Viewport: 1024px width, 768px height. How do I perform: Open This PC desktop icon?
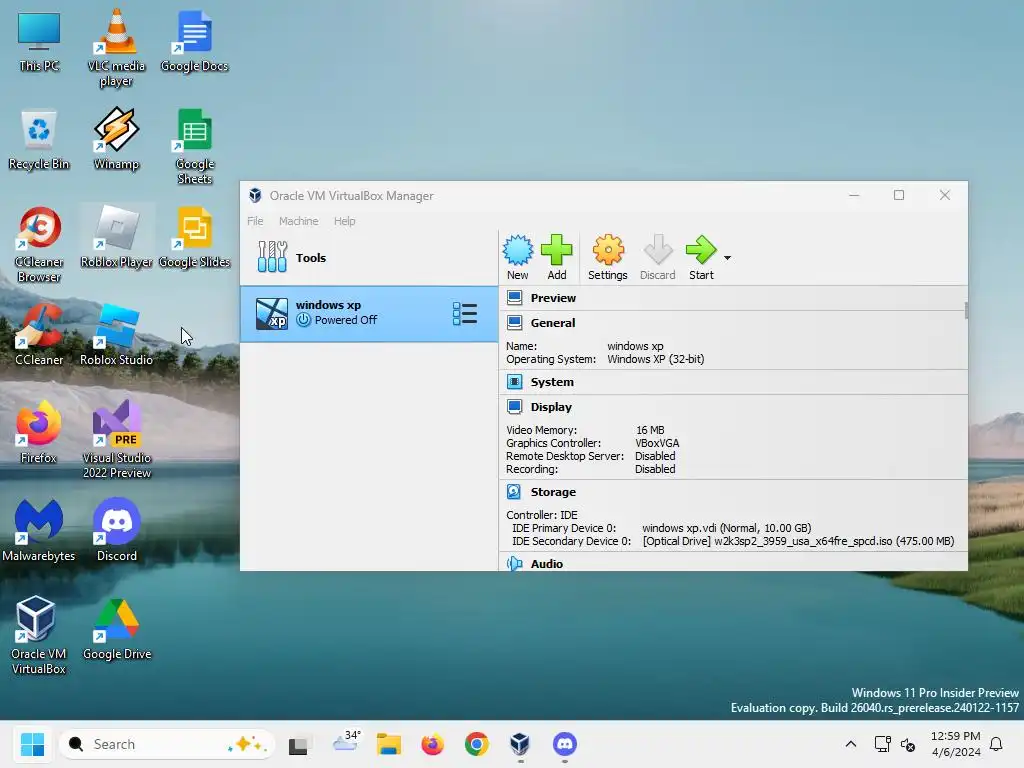(39, 40)
